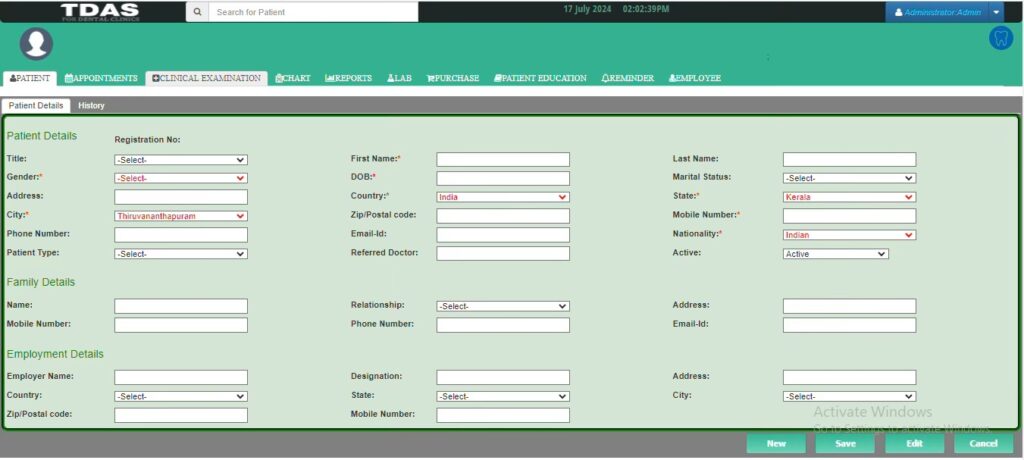The image size is (1024, 460).
Task: Focus the First Name input field
Action: point(503,159)
